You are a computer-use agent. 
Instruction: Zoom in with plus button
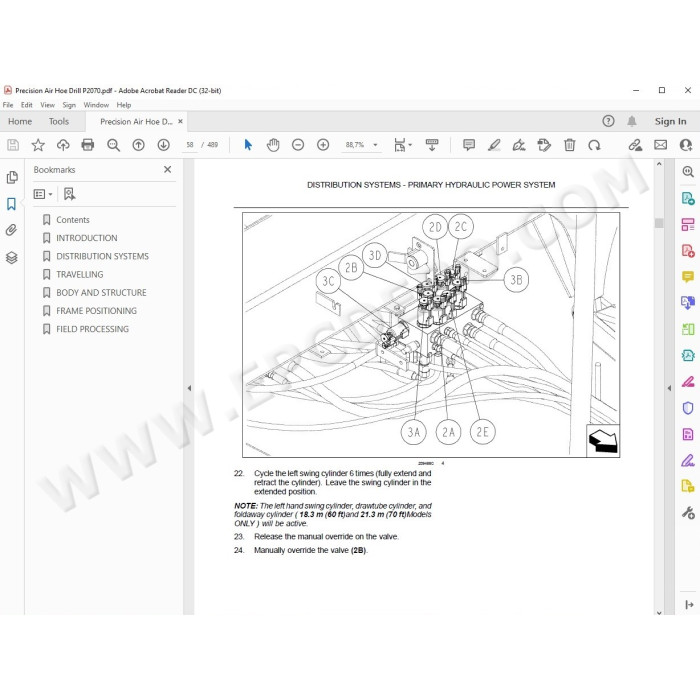[x=323, y=145]
